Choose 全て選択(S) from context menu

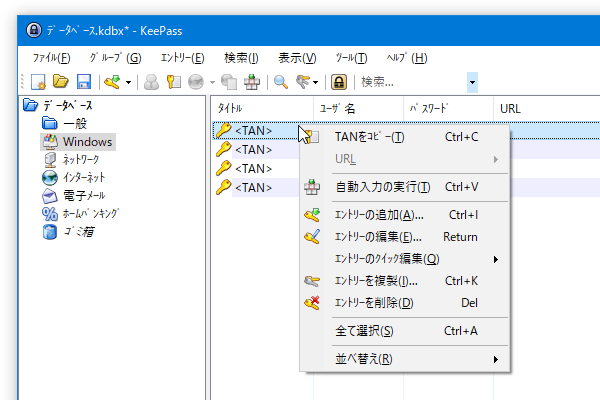pos(405,331)
